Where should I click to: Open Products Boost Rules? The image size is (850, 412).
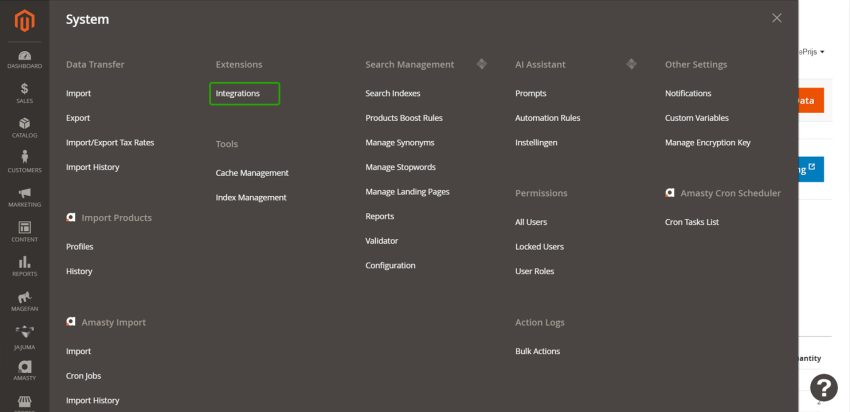[404, 118]
